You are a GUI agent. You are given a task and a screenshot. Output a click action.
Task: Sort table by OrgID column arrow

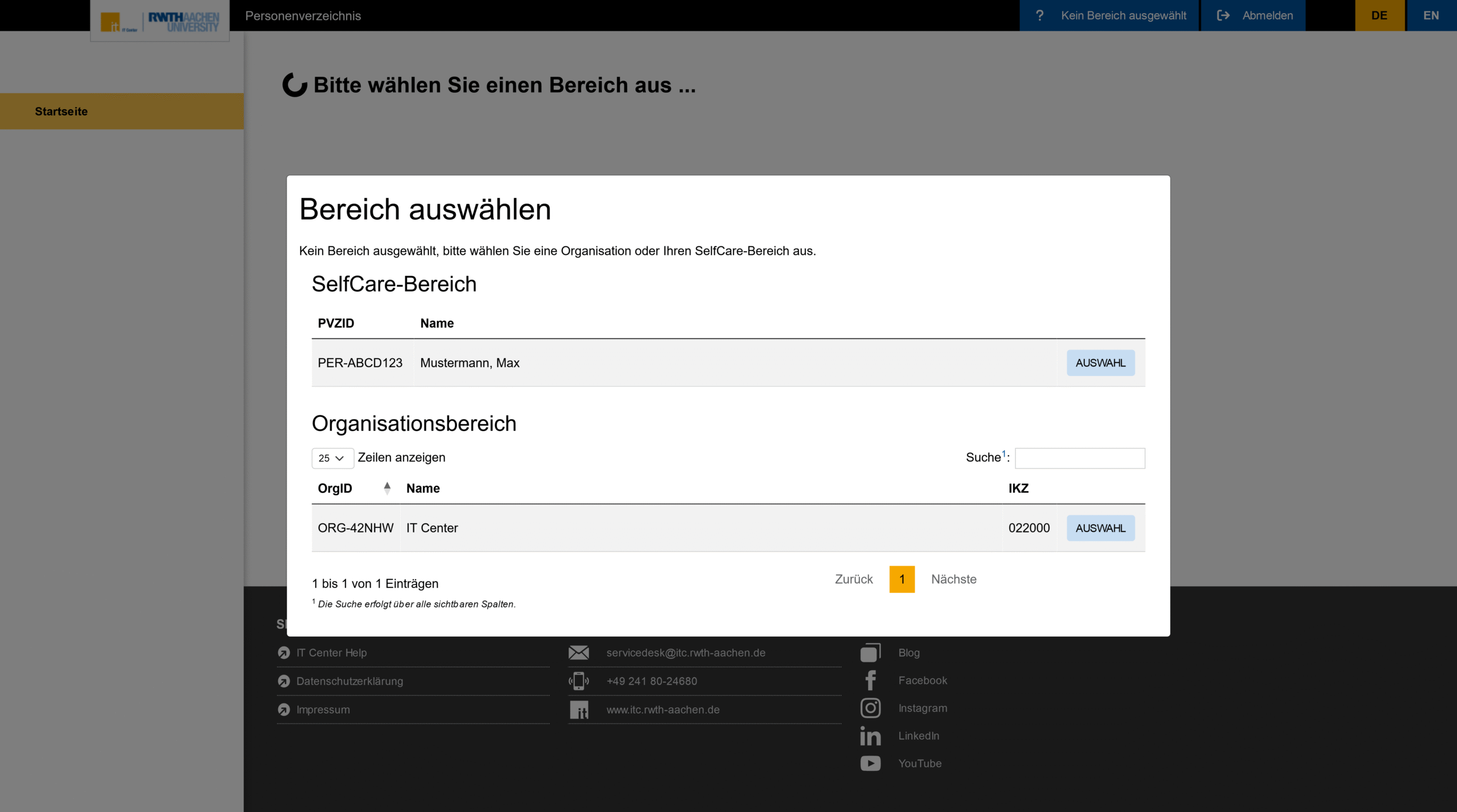[387, 488]
